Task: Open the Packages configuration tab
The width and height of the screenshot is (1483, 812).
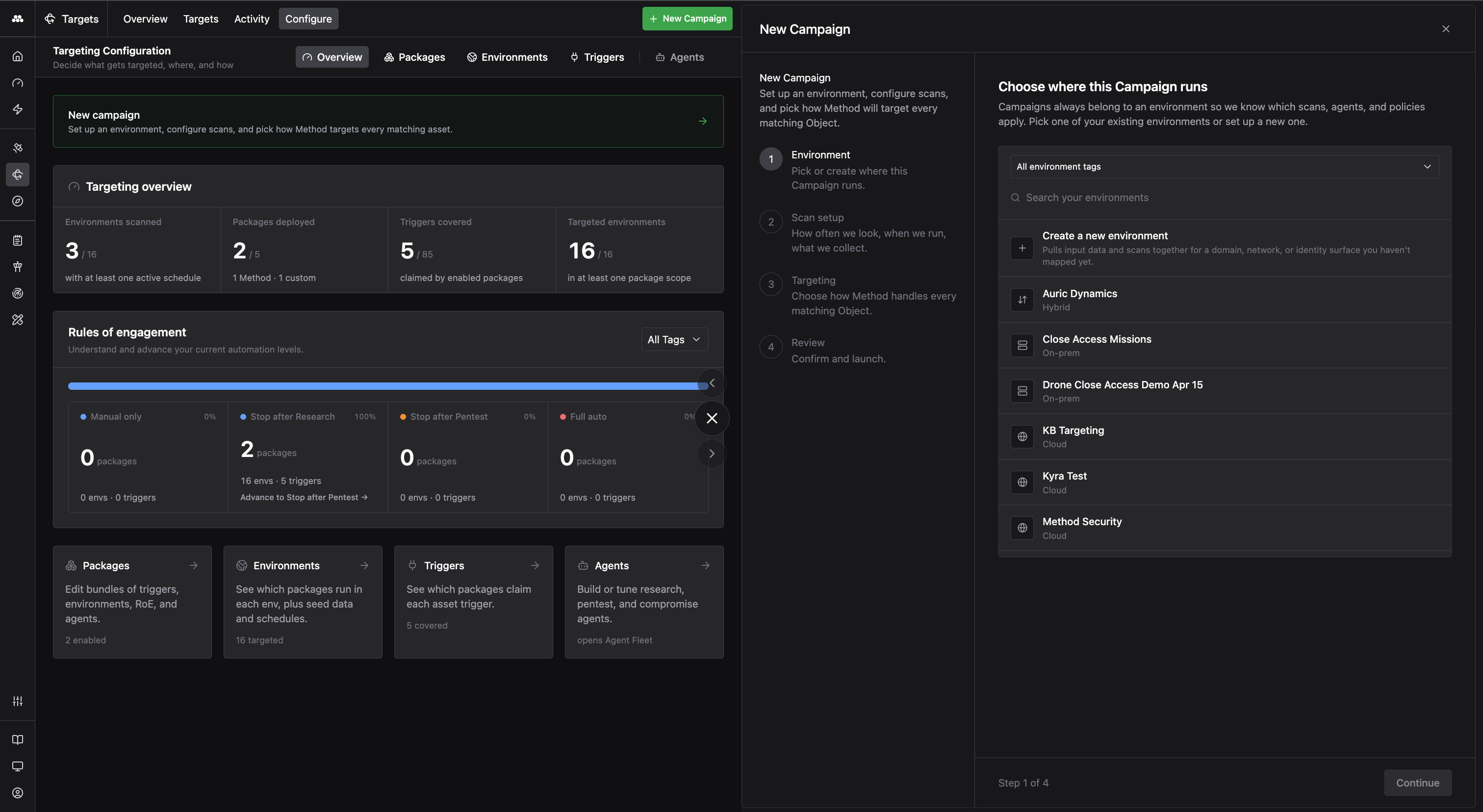Action: point(414,57)
